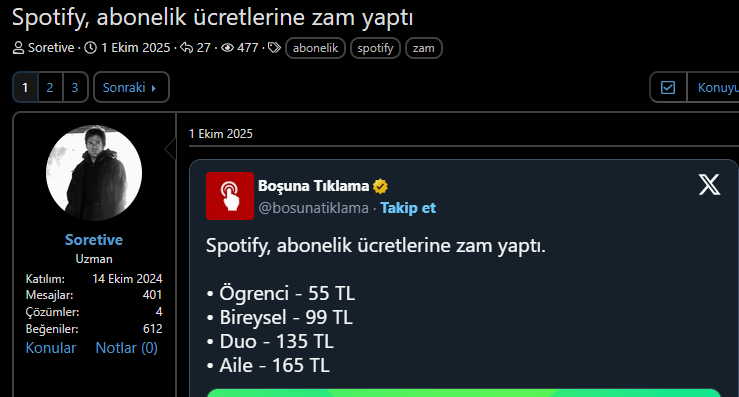This screenshot has width=739, height=397.
Task: Select current page 1 button
Action: pos(25,87)
